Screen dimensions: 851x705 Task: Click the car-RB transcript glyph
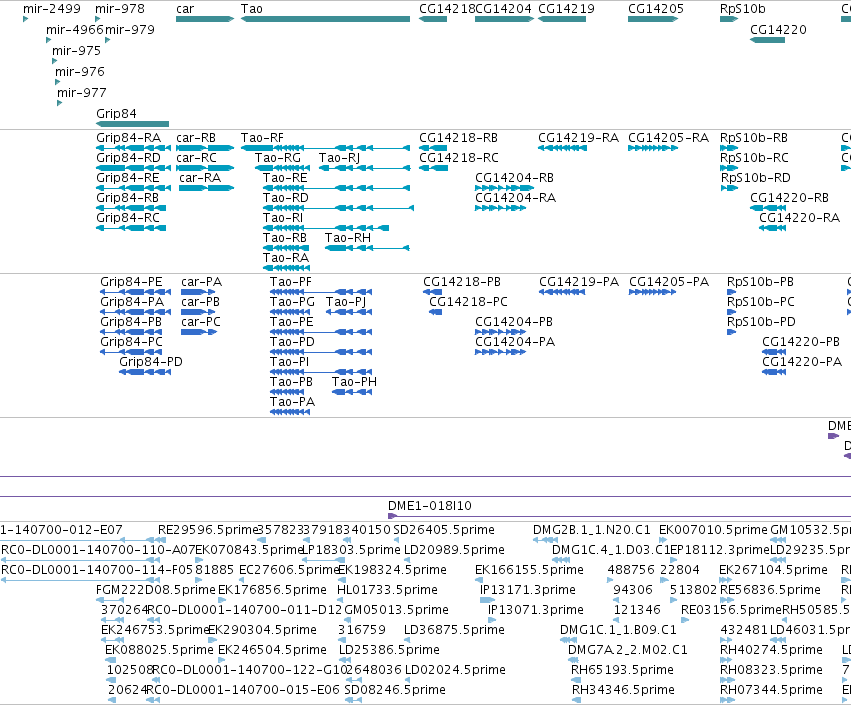[205, 148]
